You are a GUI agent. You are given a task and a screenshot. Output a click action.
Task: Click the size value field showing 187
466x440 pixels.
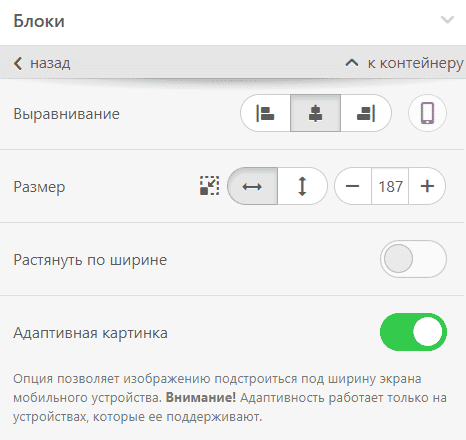point(390,186)
